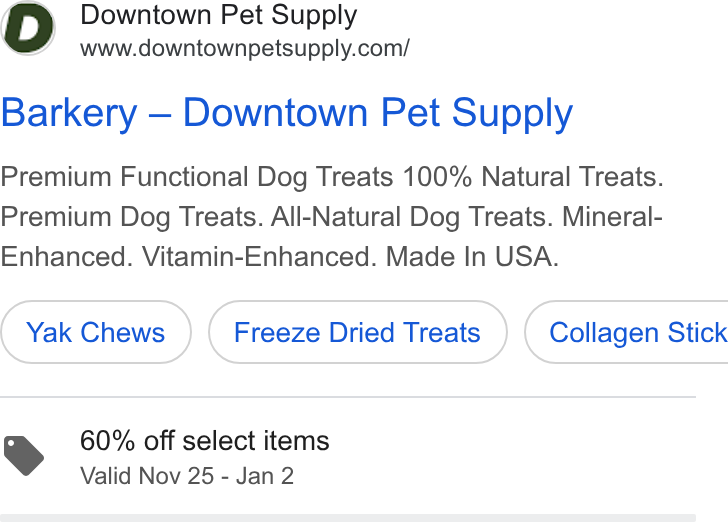Click the word Barkery in the headline
Image resolution: width=728 pixels, height=522 pixels.
click(69, 113)
